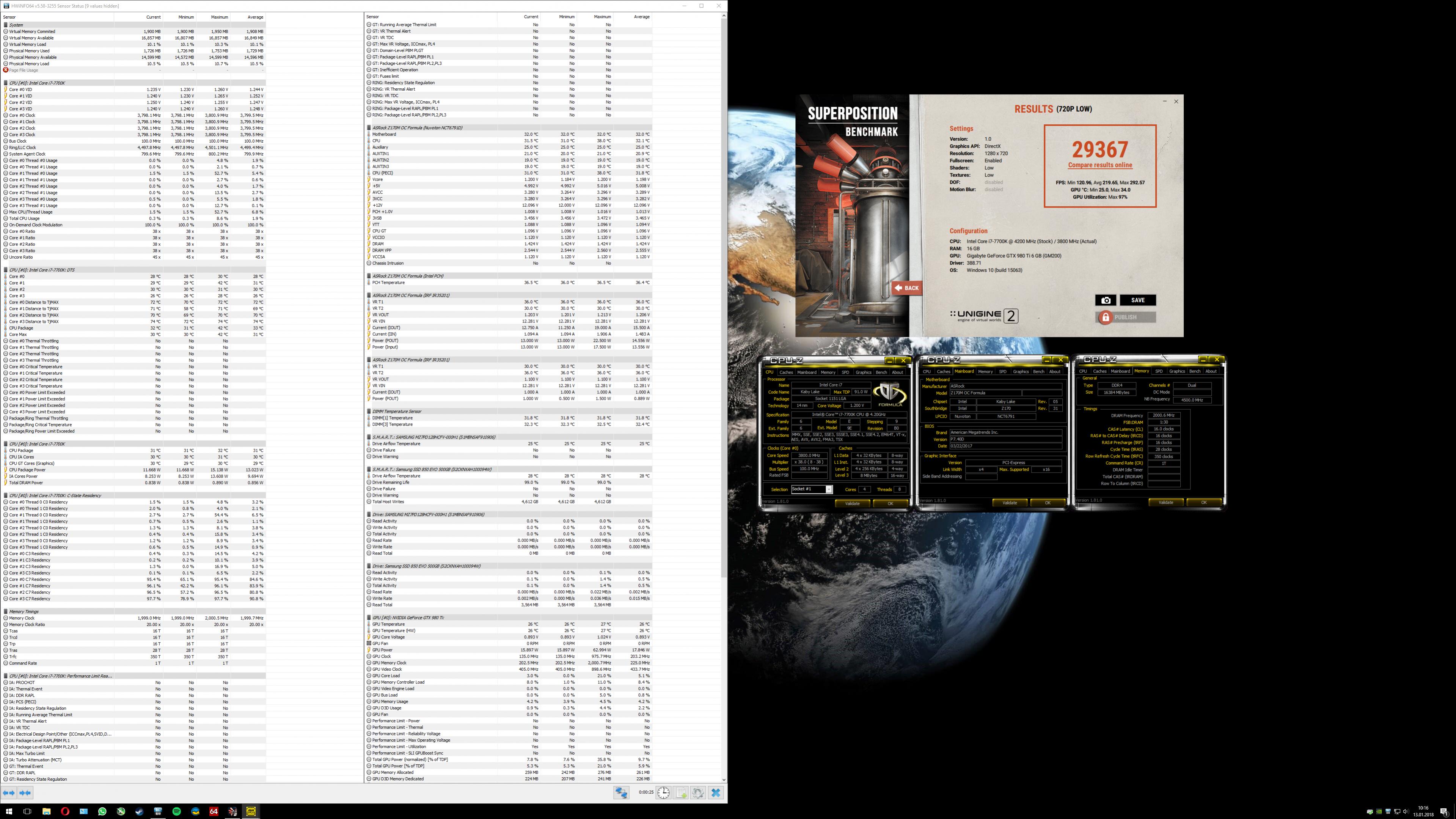This screenshot has height=819, width=1456.
Task: Open the HWiNFO network remote icon
Action: (621, 793)
